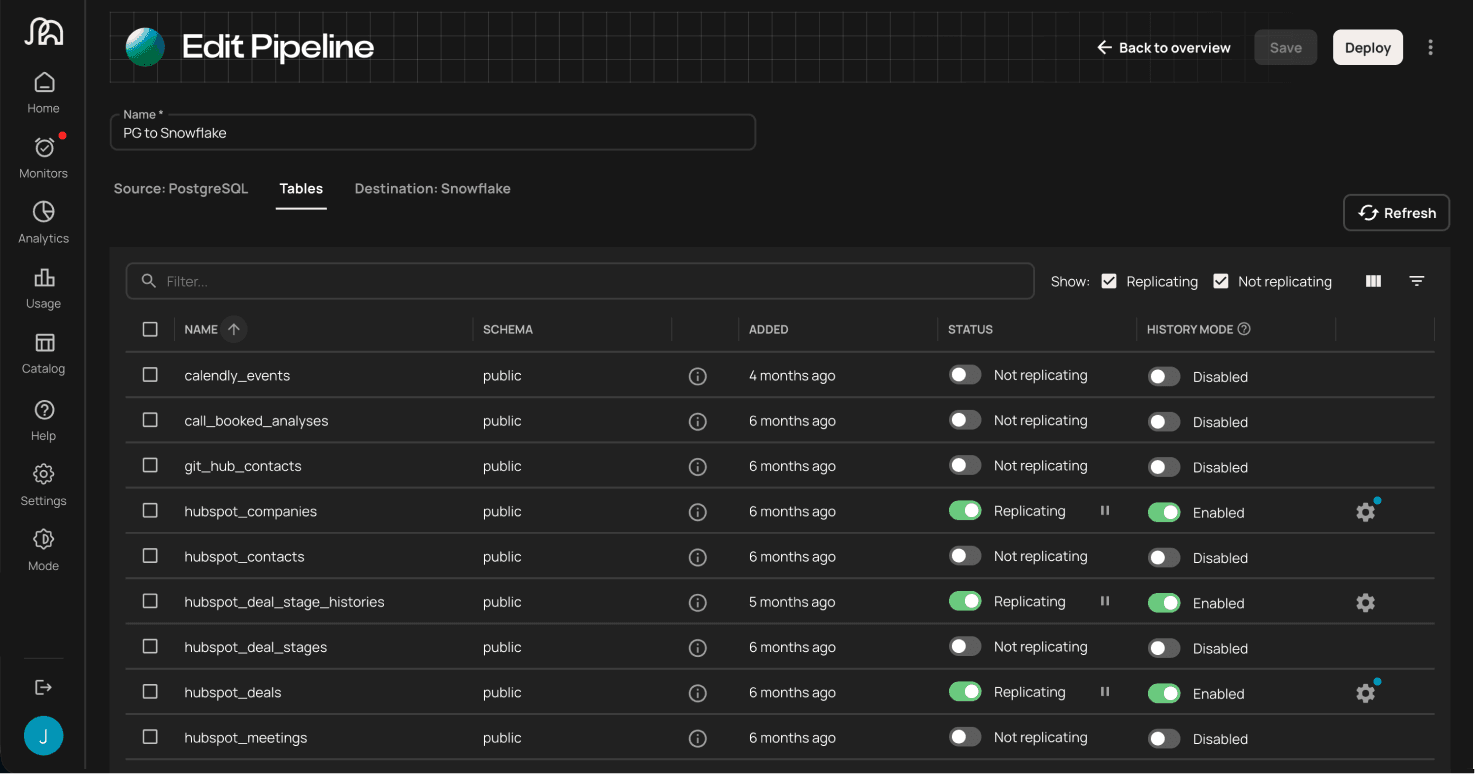
Task: Click the Save button
Action: pos(1286,47)
